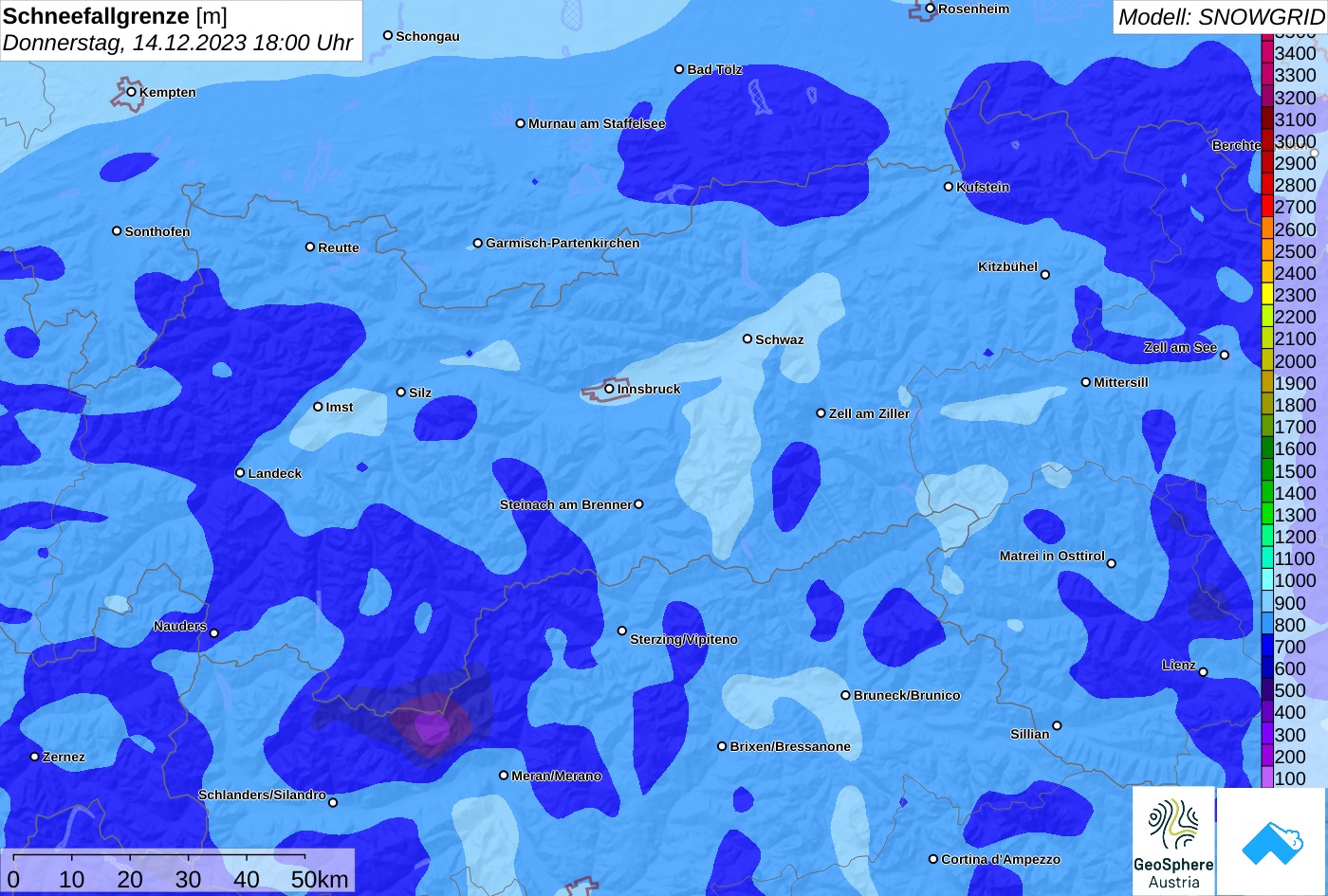Viewport: 1328px width, 896px height.
Task: Click the 2300 yellow legend swatch
Action: point(1267,295)
